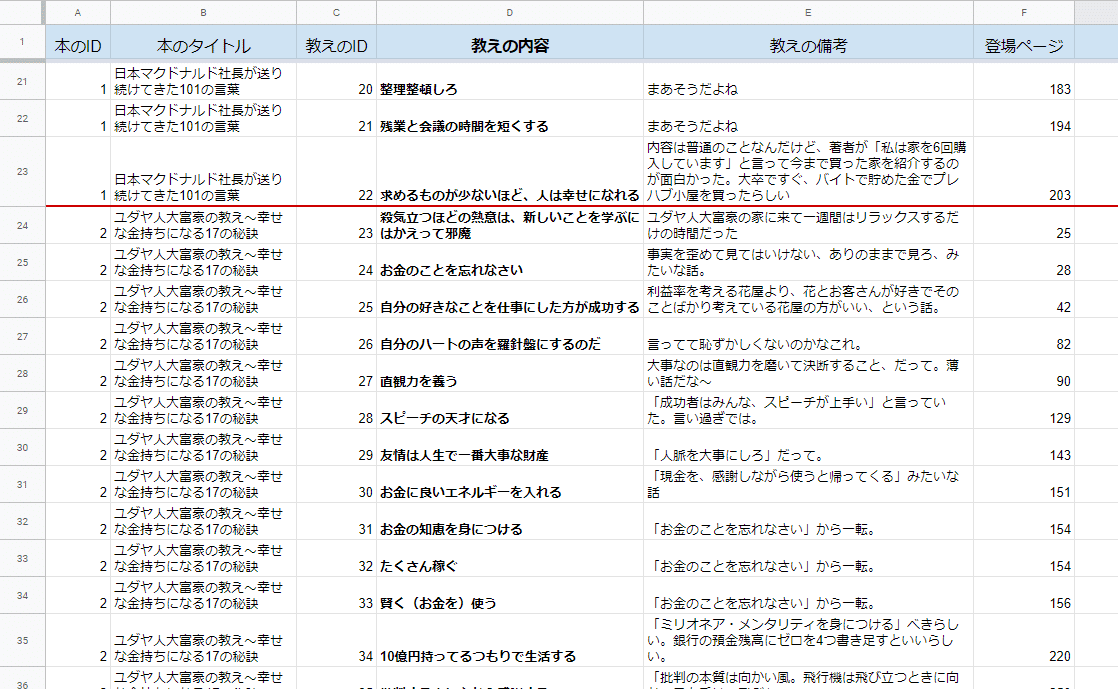The width and height of the screenshot is (1118, 689).
Task: Select cell たくさん稼ぐ
Action: coord(510,559)
